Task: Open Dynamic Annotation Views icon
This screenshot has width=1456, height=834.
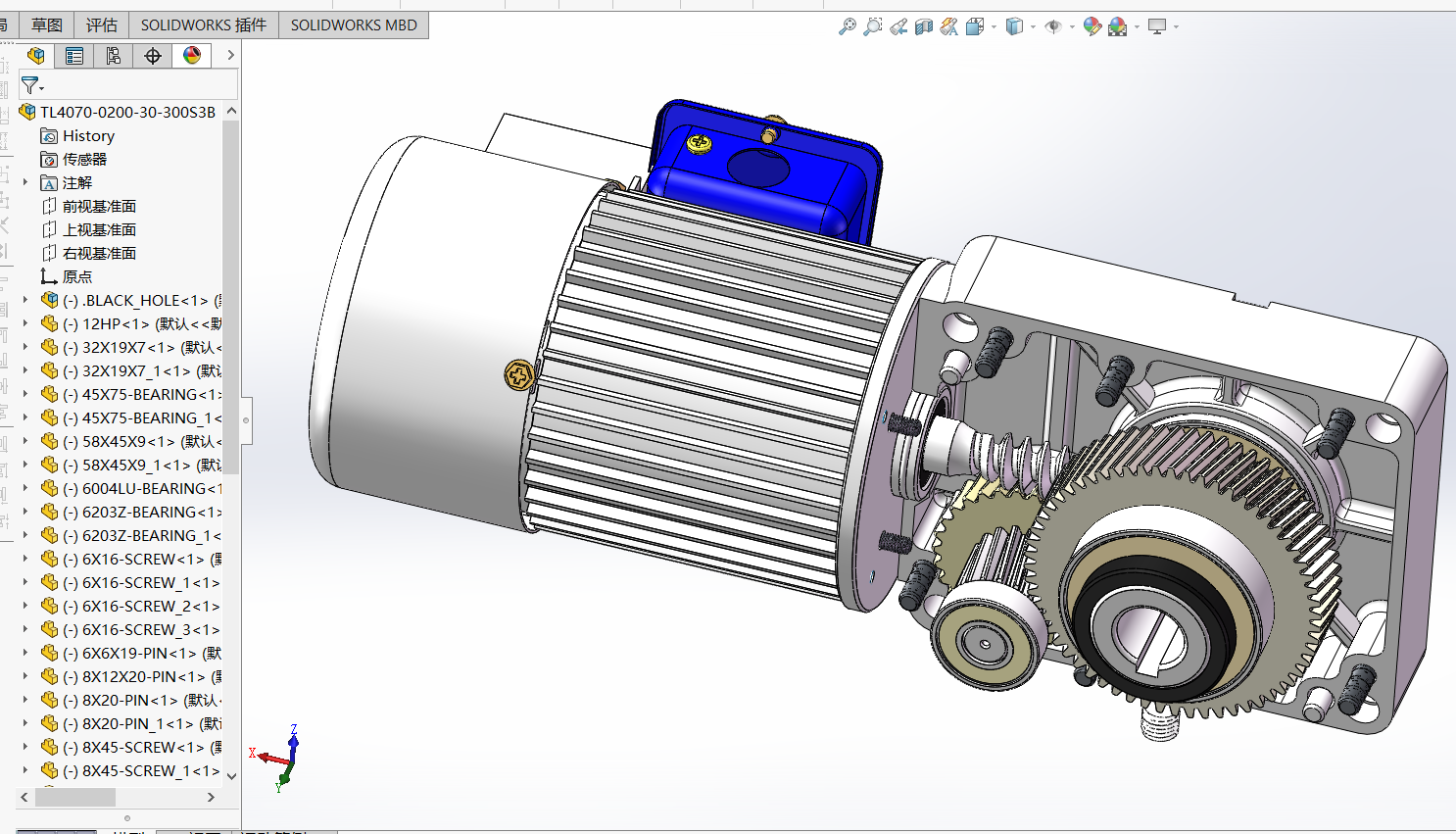Action: 949,26
